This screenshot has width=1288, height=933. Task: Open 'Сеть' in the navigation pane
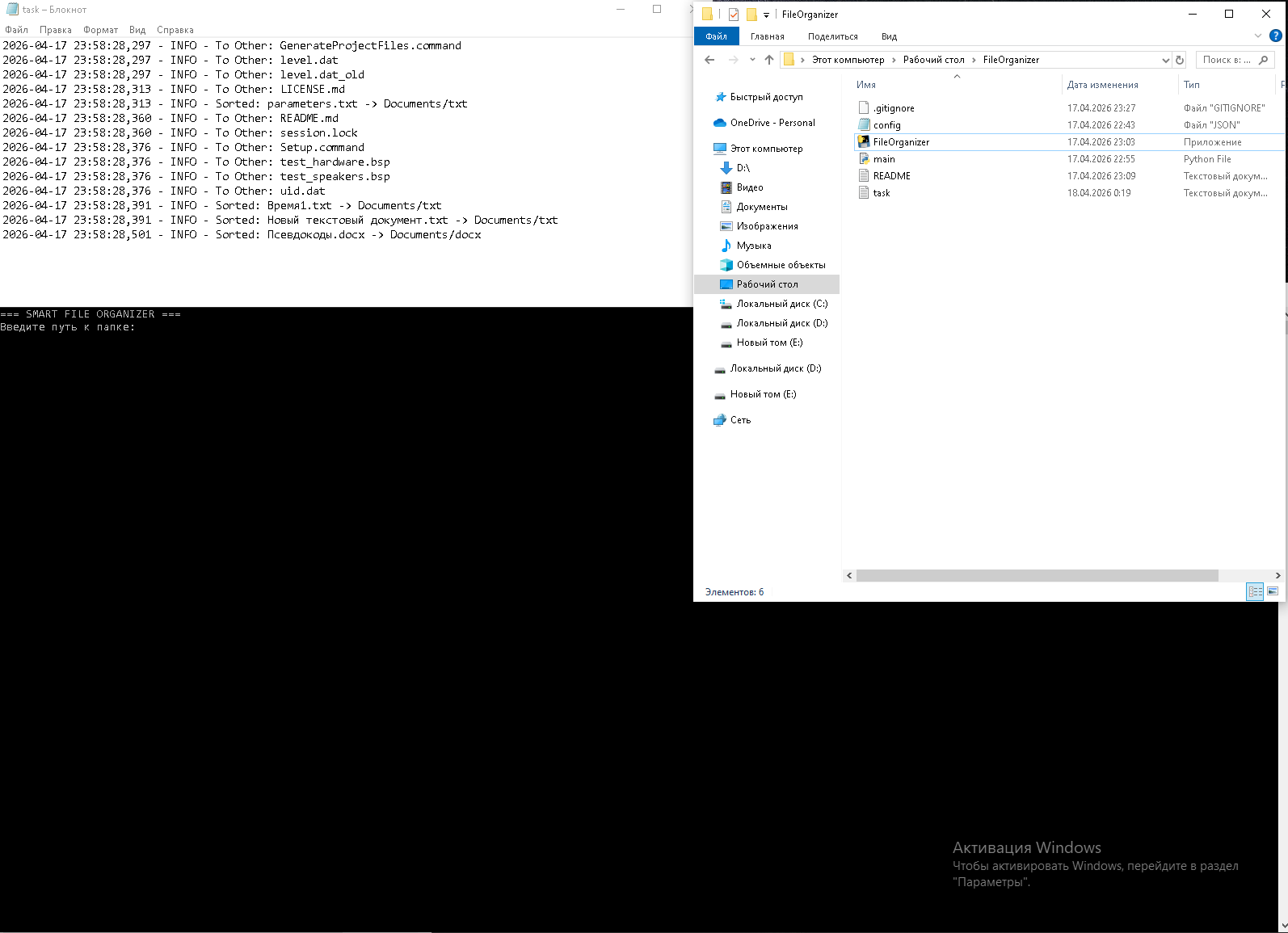tap(741, 420)
